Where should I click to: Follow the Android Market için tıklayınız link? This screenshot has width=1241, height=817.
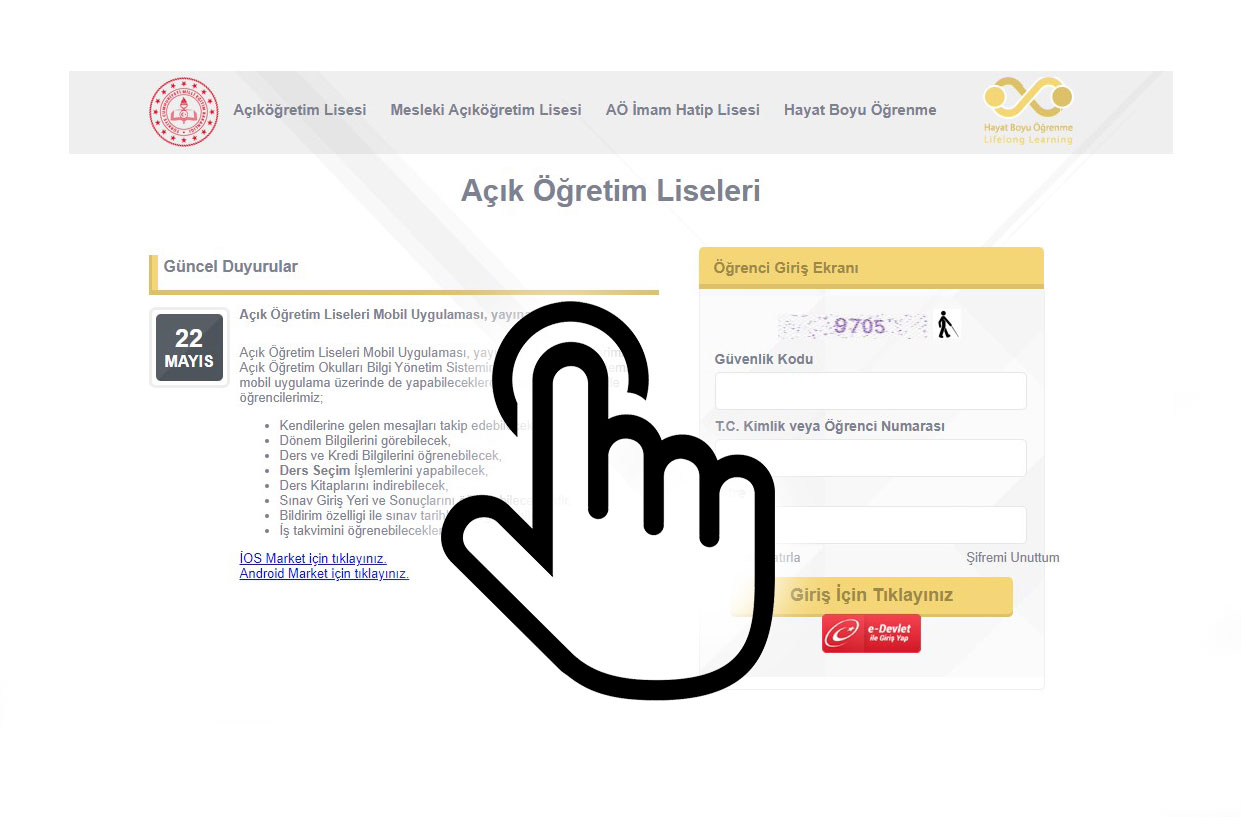tap(324, 573)
